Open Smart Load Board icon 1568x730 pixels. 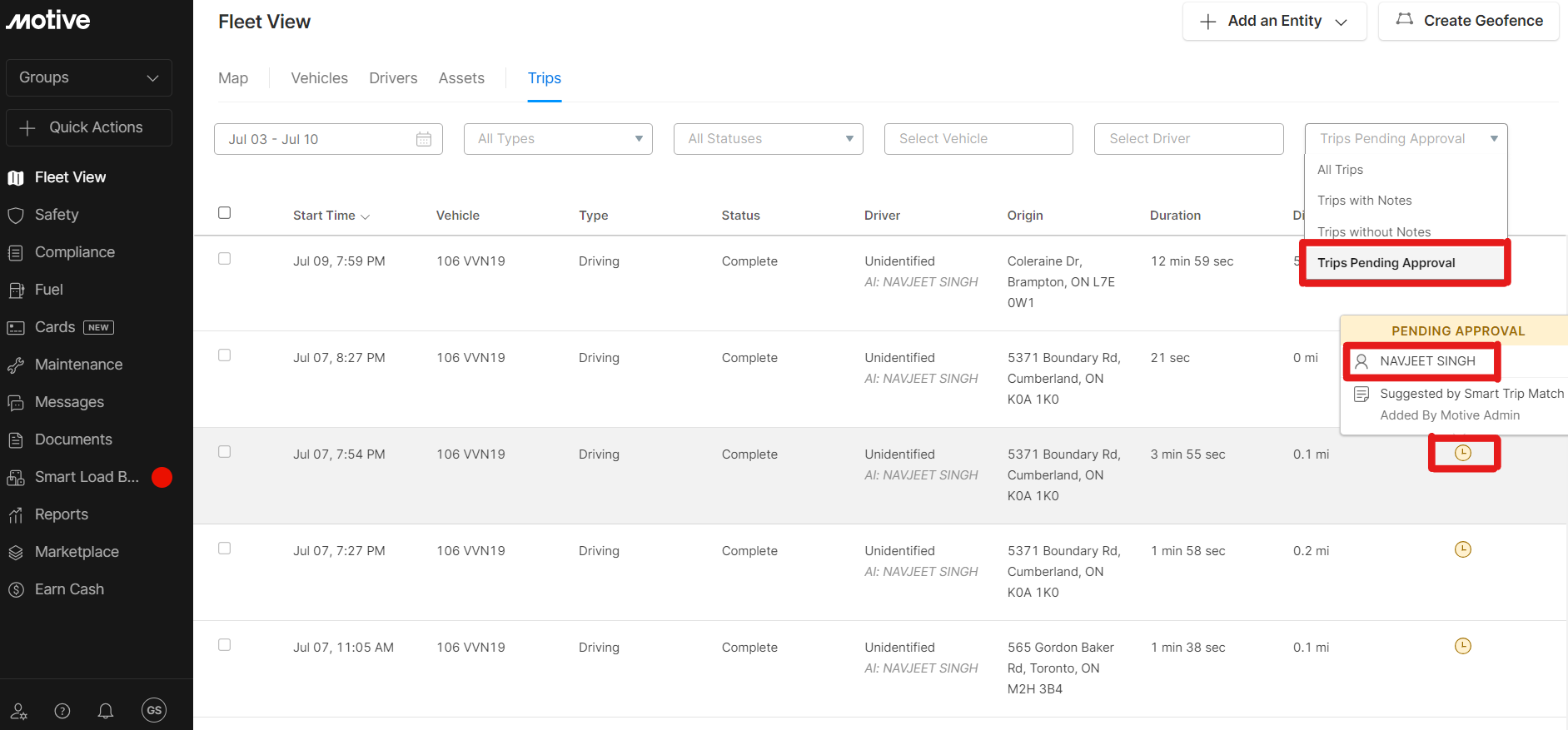pyautogui.click(x=16, y=477)
